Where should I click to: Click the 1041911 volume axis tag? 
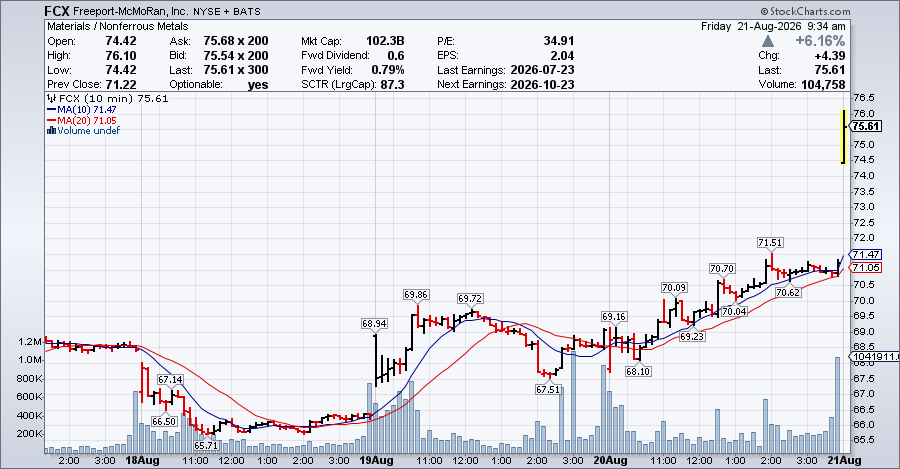874,357
